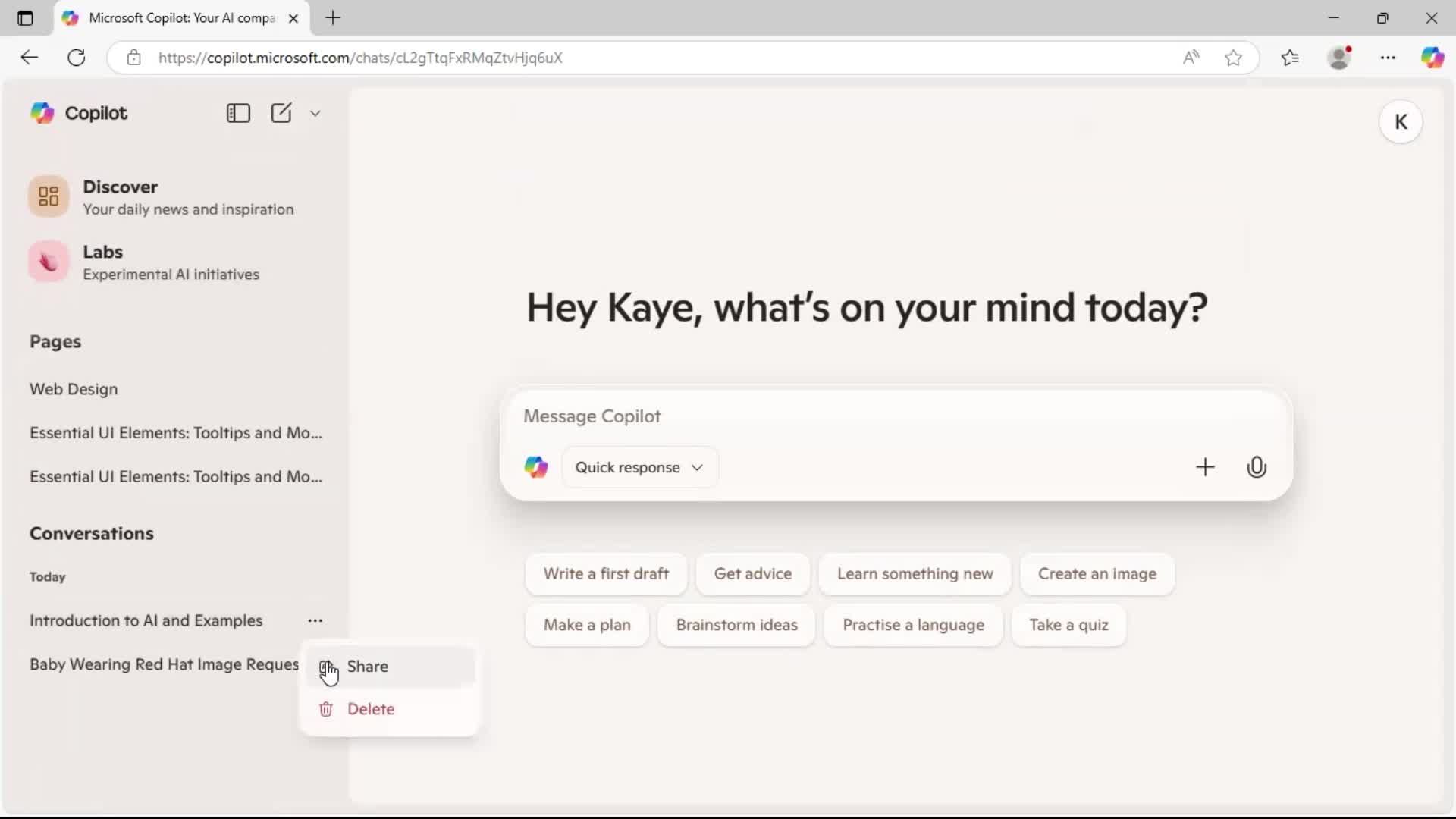Open options for Introduction to AI conversation
This screenshot has width=1456, height=819.
[315, 620]
